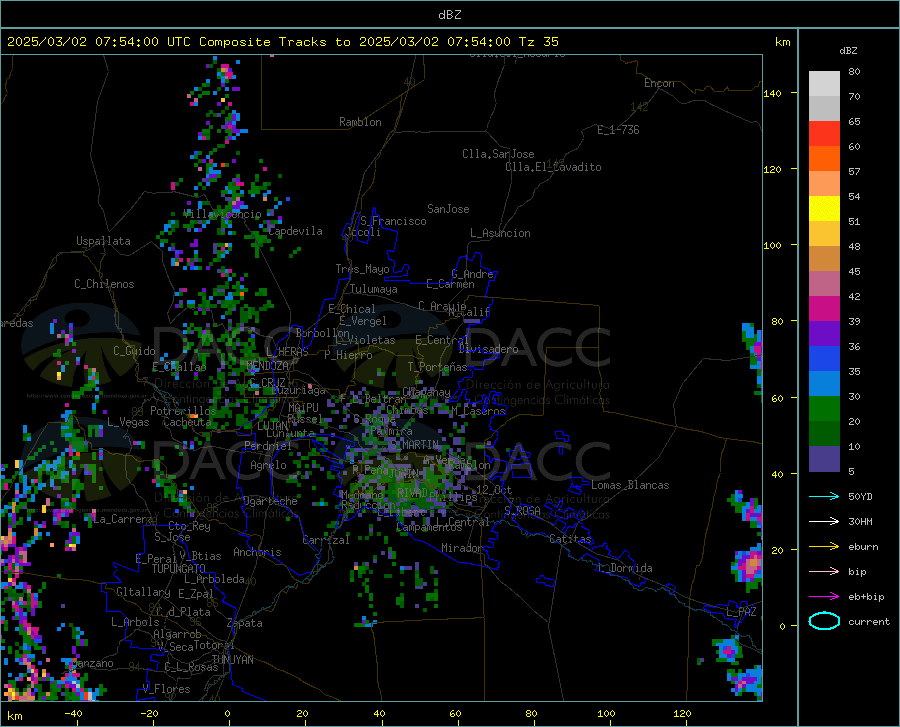
Task: Click the Ramblon label near top
Action: (x=360, y=122)
